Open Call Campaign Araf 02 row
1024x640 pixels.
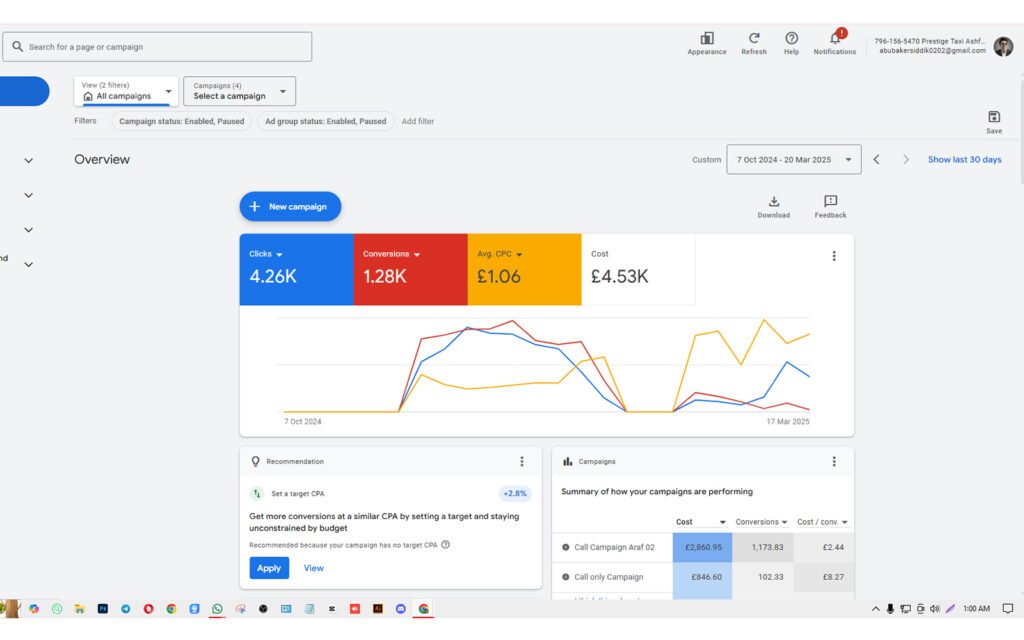tap(614, 547)
